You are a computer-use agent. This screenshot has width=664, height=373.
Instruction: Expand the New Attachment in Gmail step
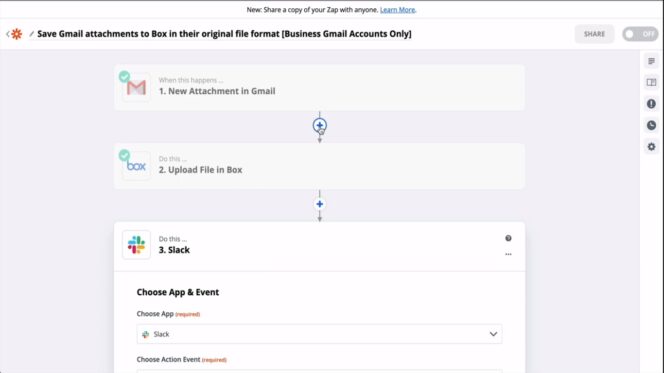point(319,88)
